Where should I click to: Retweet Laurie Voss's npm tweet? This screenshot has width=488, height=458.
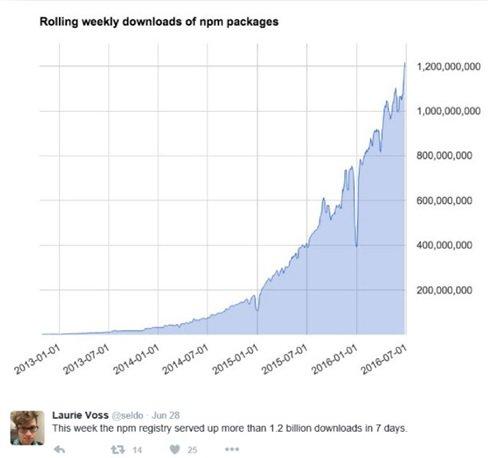pyautogui.click(x=118, y=449)
